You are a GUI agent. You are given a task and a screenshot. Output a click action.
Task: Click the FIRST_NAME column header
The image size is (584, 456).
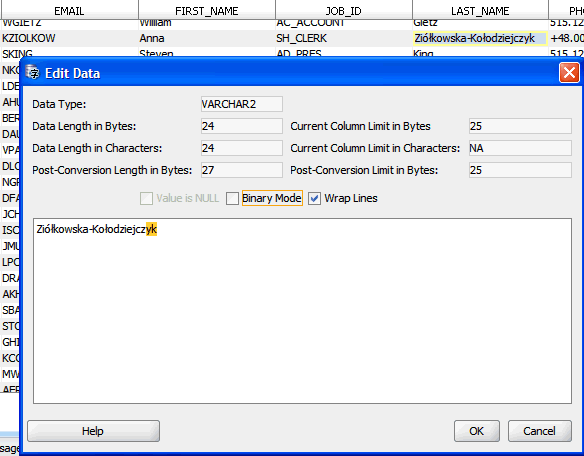click(x=207, y=10)
